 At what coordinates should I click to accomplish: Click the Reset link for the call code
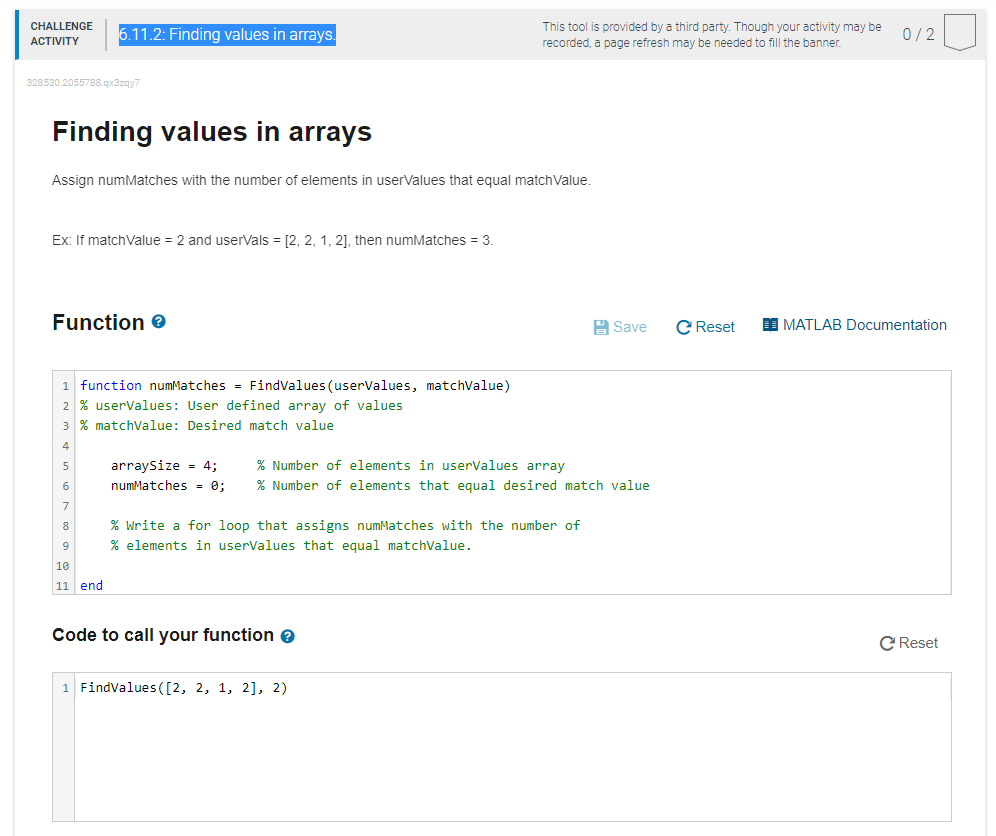click(916, 644)
